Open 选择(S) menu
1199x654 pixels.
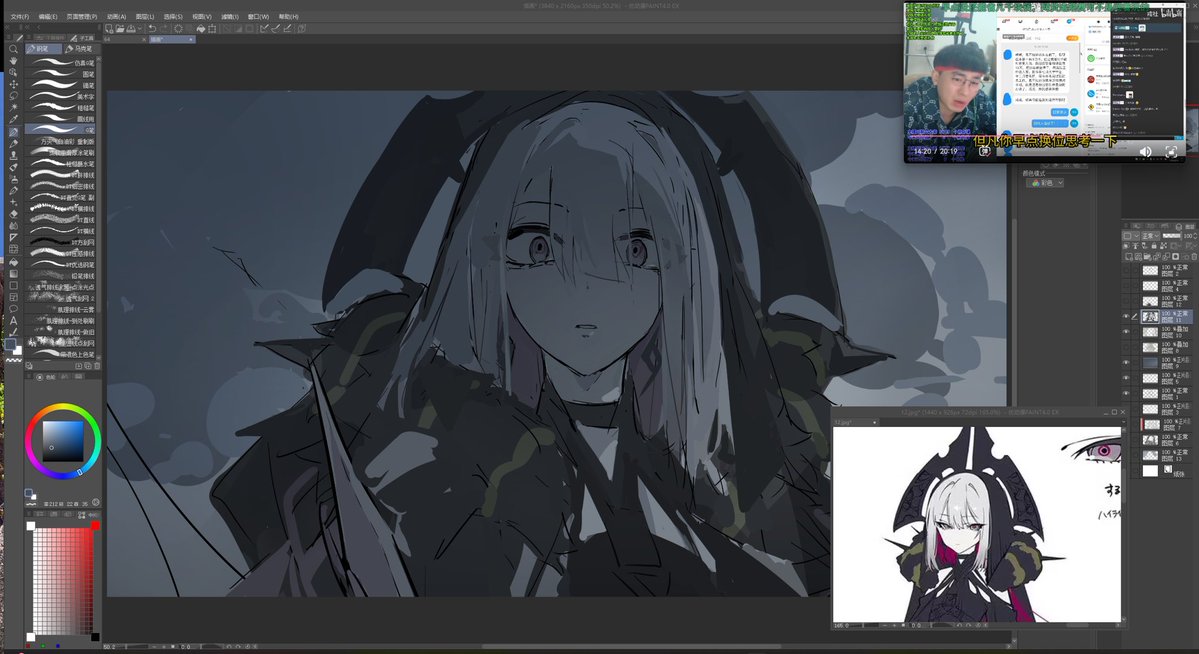(173, 16)
